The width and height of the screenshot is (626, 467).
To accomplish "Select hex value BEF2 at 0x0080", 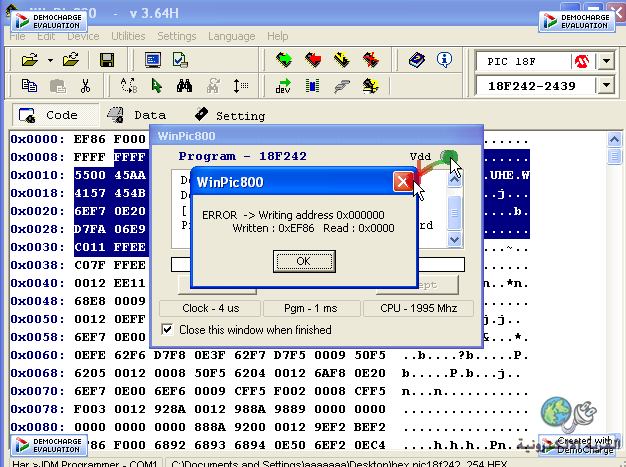I will coord(370,427).
